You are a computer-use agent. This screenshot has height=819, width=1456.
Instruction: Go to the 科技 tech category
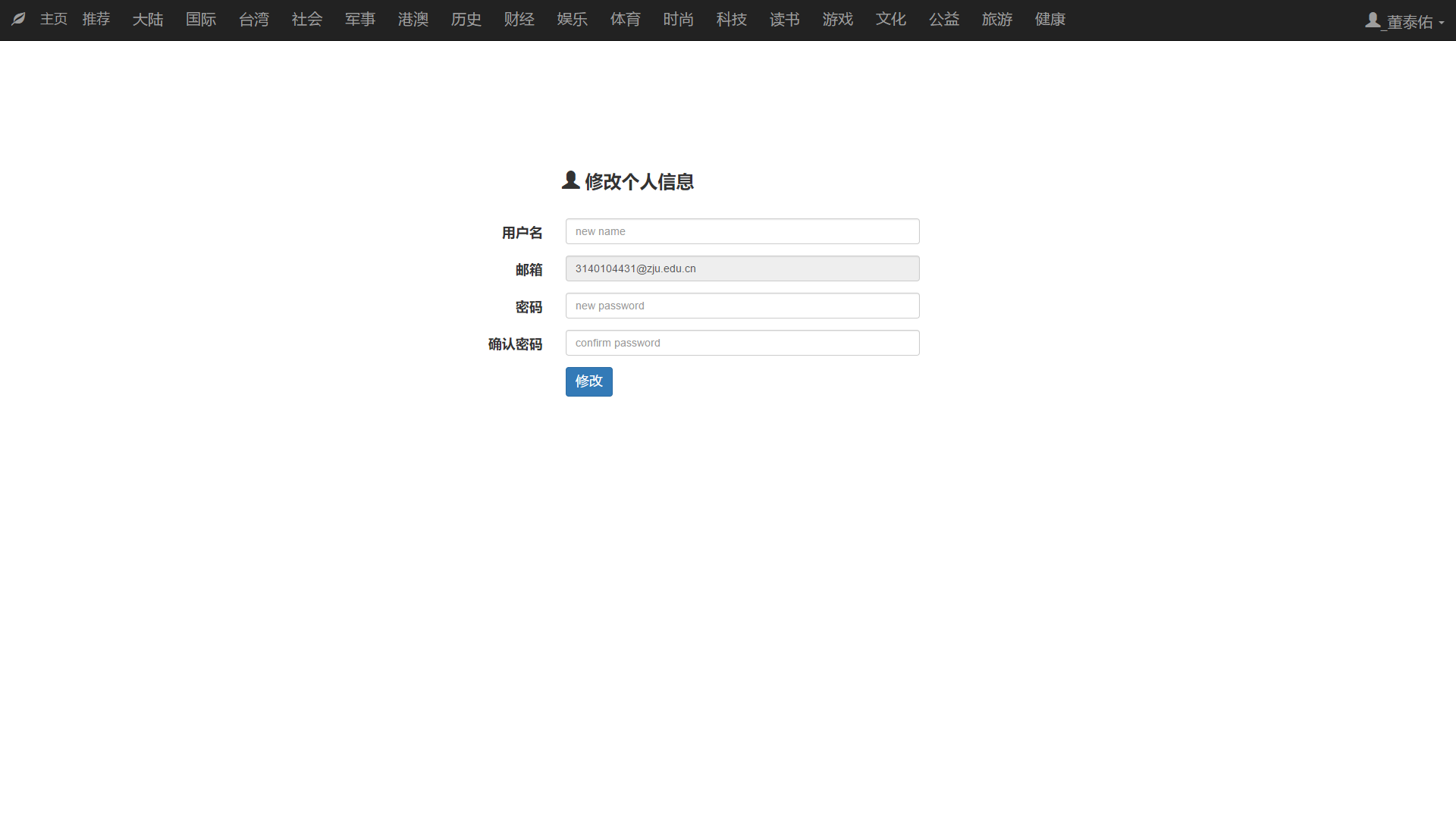click(732, 19)
